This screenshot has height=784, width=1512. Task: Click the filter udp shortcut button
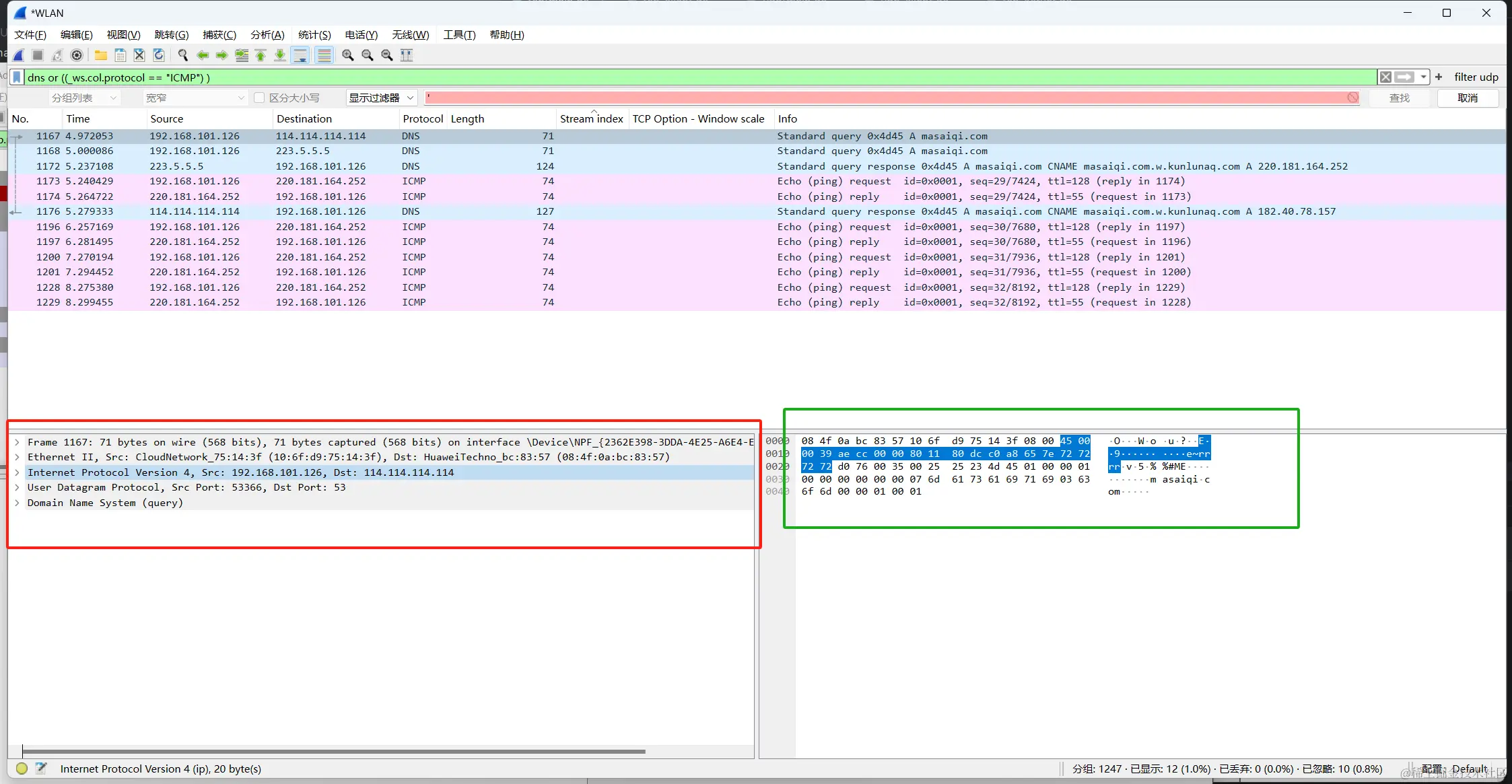coord(1476,77)
